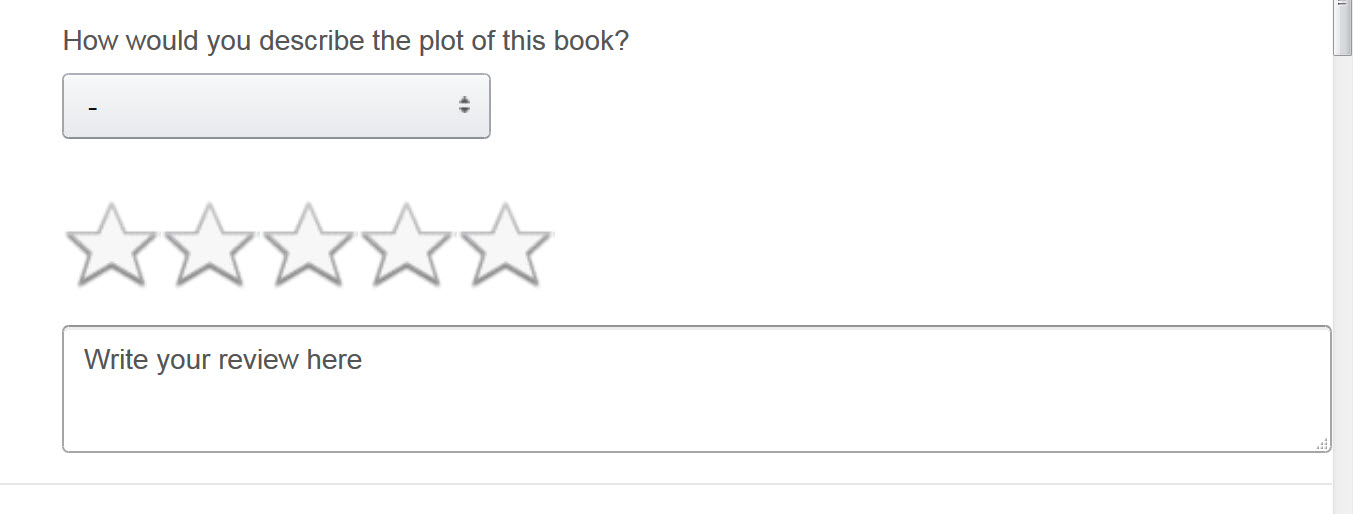Click the star immediately right of the first star

[x=210, y=245]
